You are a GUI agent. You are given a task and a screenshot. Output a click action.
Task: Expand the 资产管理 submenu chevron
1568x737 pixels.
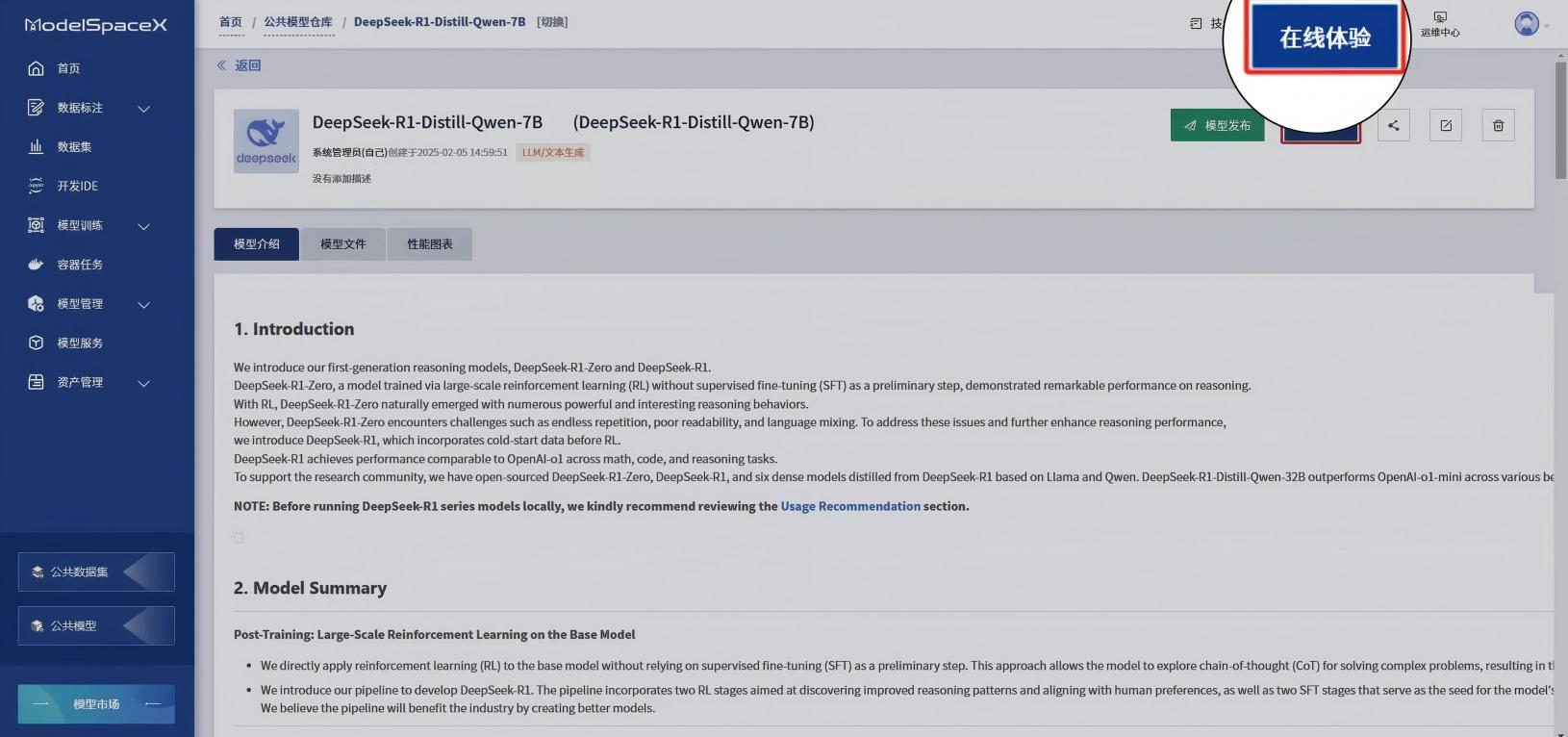tap(144, 383)
